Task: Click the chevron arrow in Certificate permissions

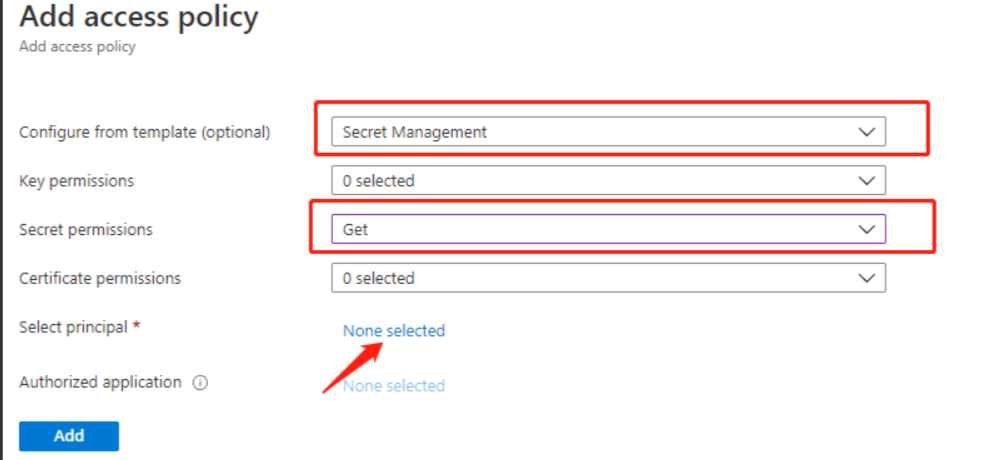Action: 866,278
